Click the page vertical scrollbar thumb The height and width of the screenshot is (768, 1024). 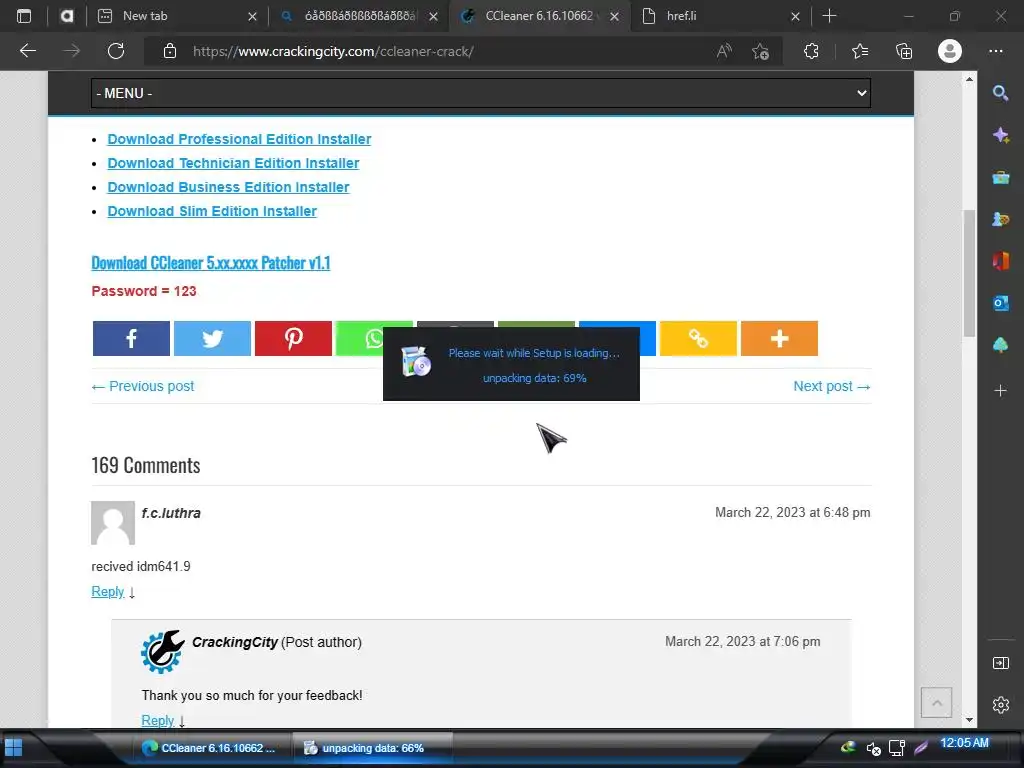coord(969,273)
